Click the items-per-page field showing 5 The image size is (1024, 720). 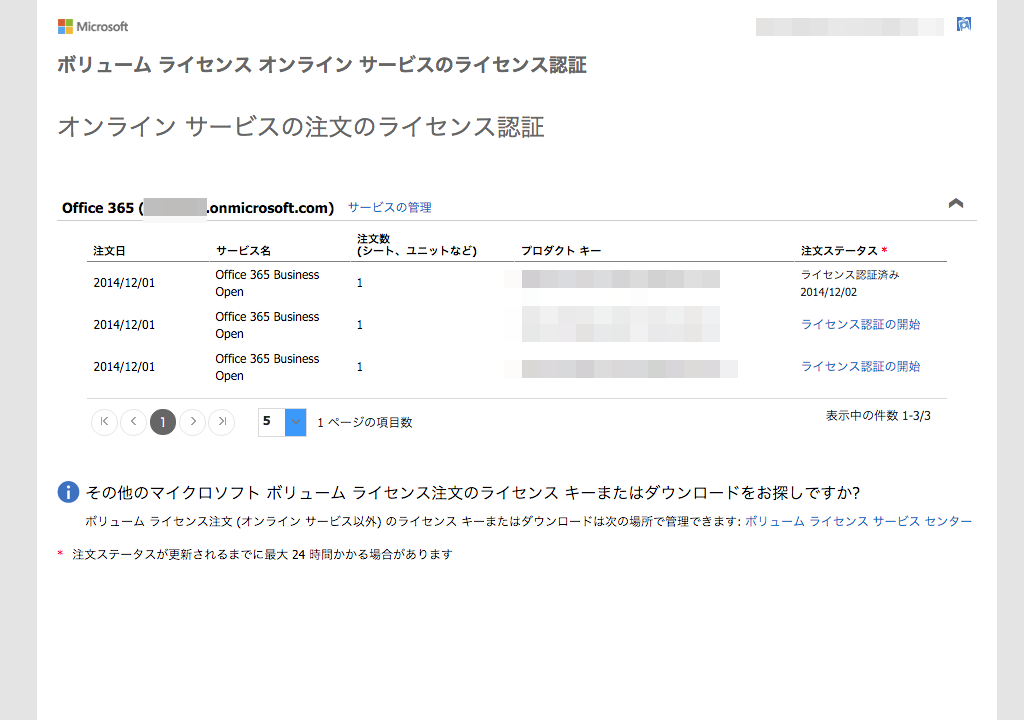(272, 422)
